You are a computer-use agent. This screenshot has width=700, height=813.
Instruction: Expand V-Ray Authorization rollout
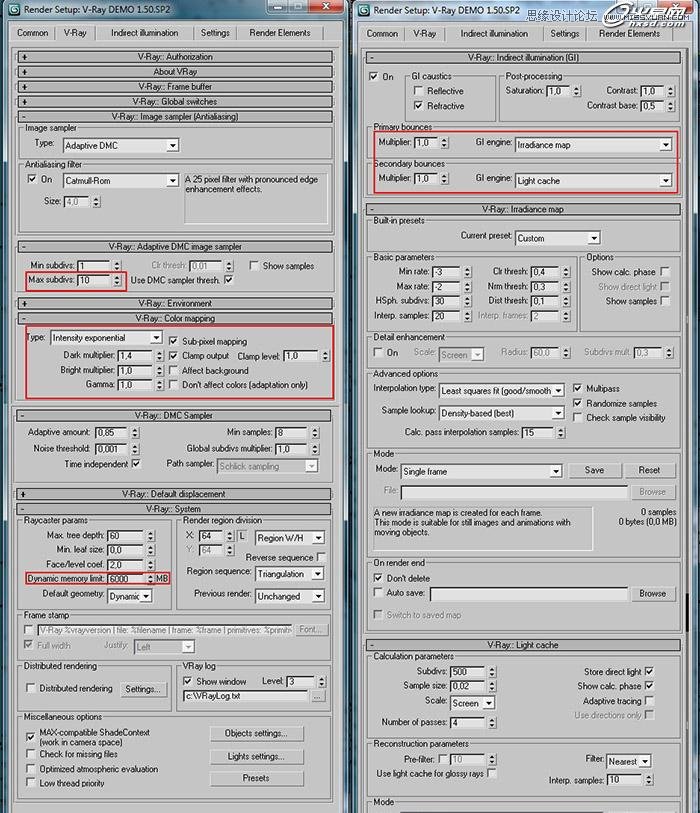[175, 57]
